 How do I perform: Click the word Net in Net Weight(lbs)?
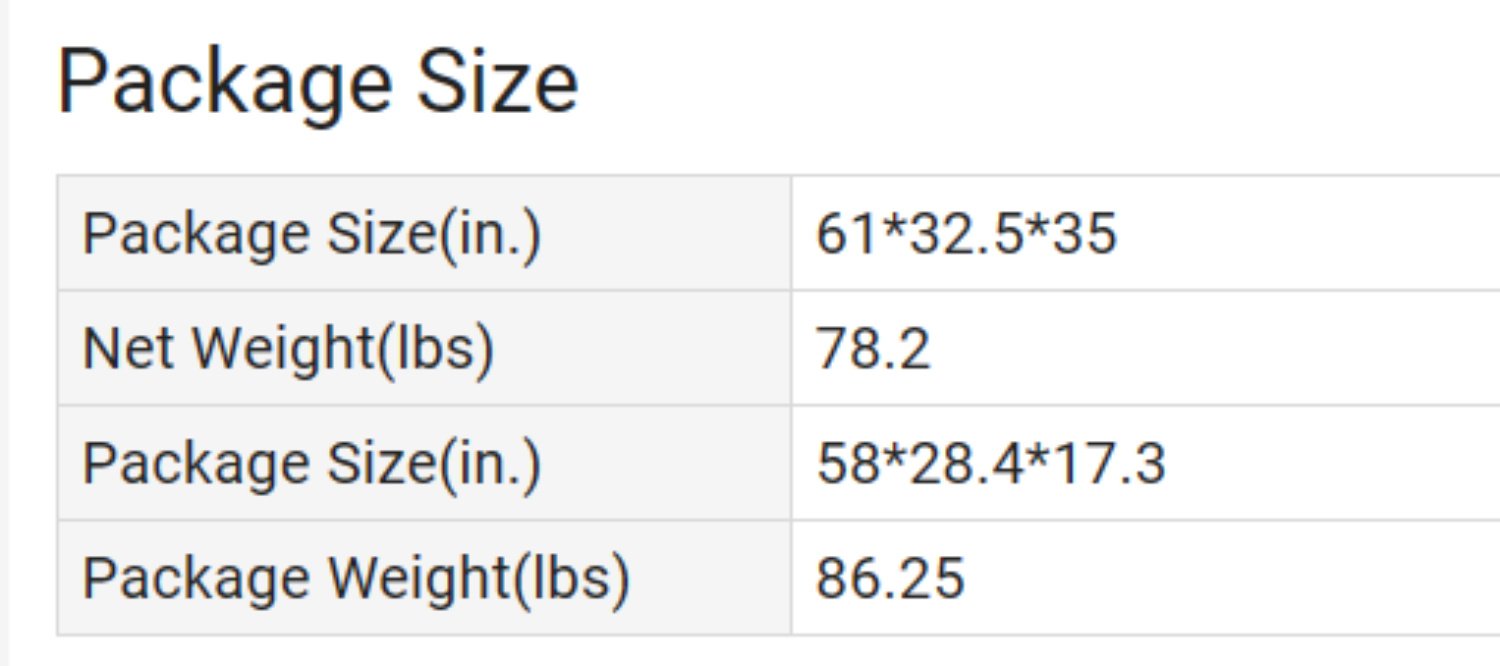point(130,349)
